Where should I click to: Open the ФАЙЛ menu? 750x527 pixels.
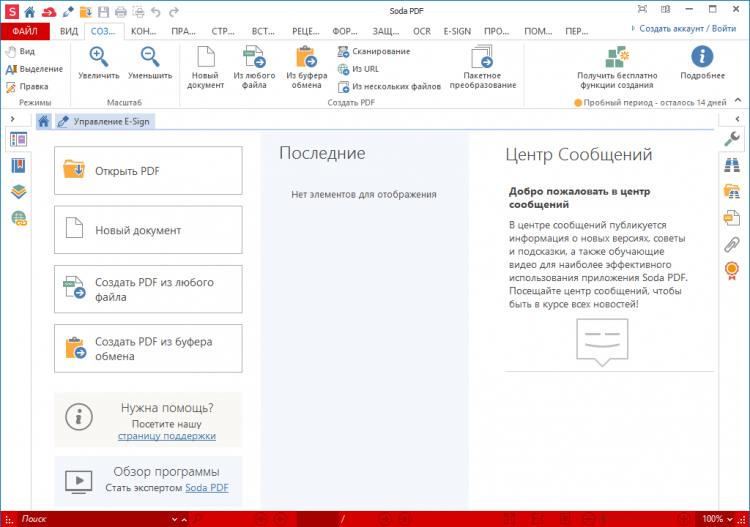pos(25,31)
